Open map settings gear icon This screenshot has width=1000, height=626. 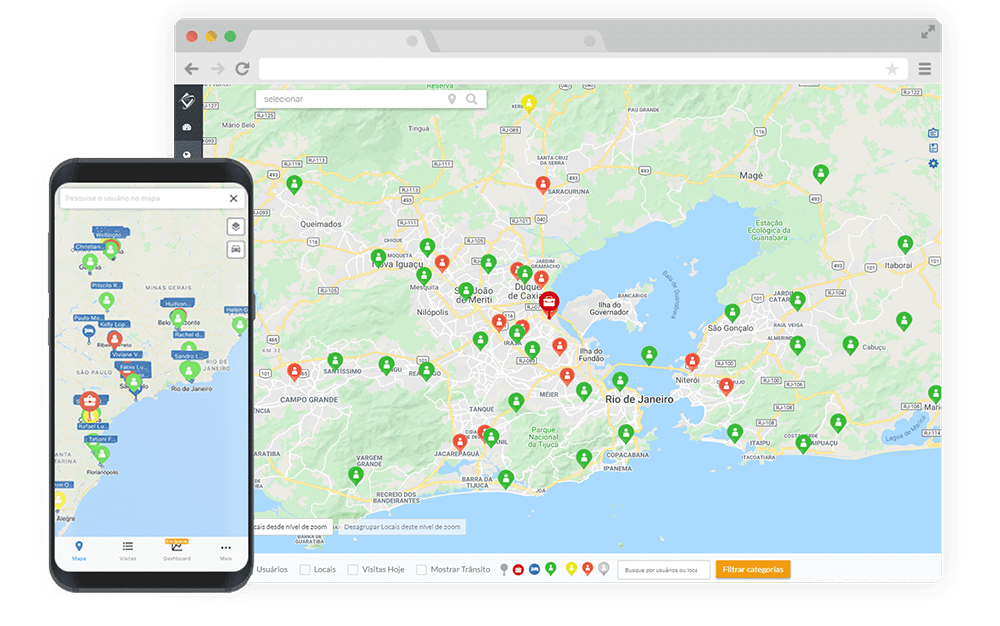(x=933, y=164)
